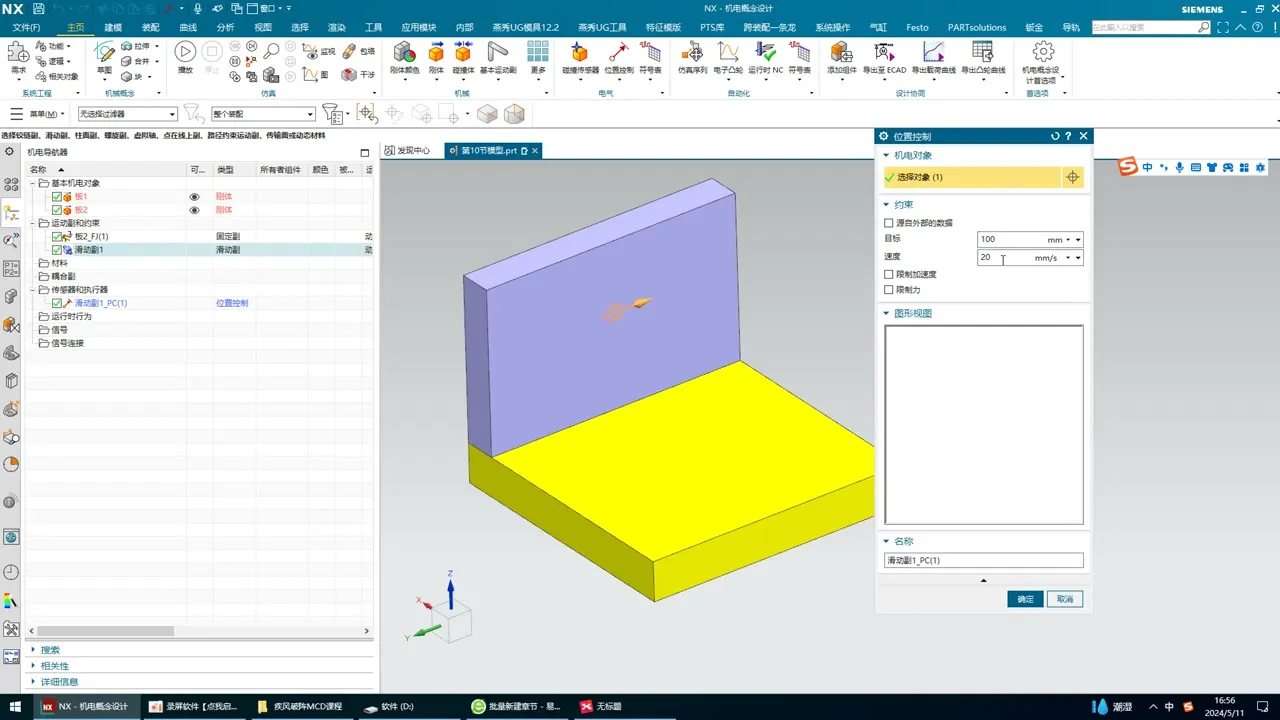Click the 草图 sketch tool
The height and width of the screenshot is (720, 1280).
pyautogui.click(x=104, y=53)
